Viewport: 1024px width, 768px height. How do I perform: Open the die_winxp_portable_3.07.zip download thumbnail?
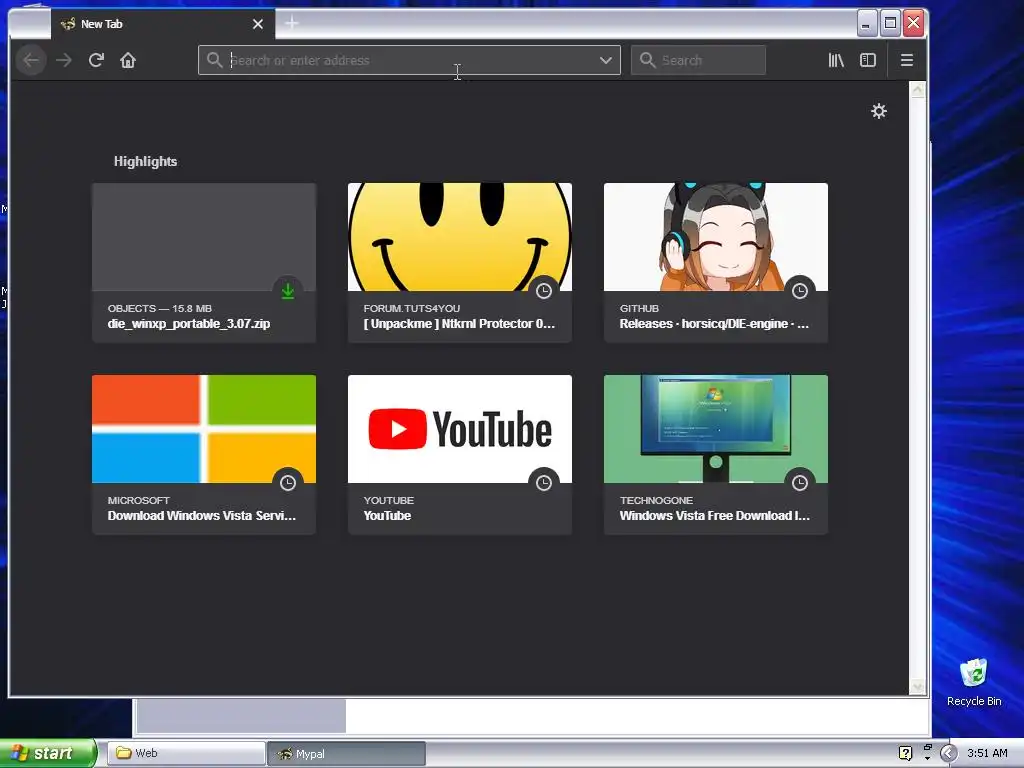point(204,237)
